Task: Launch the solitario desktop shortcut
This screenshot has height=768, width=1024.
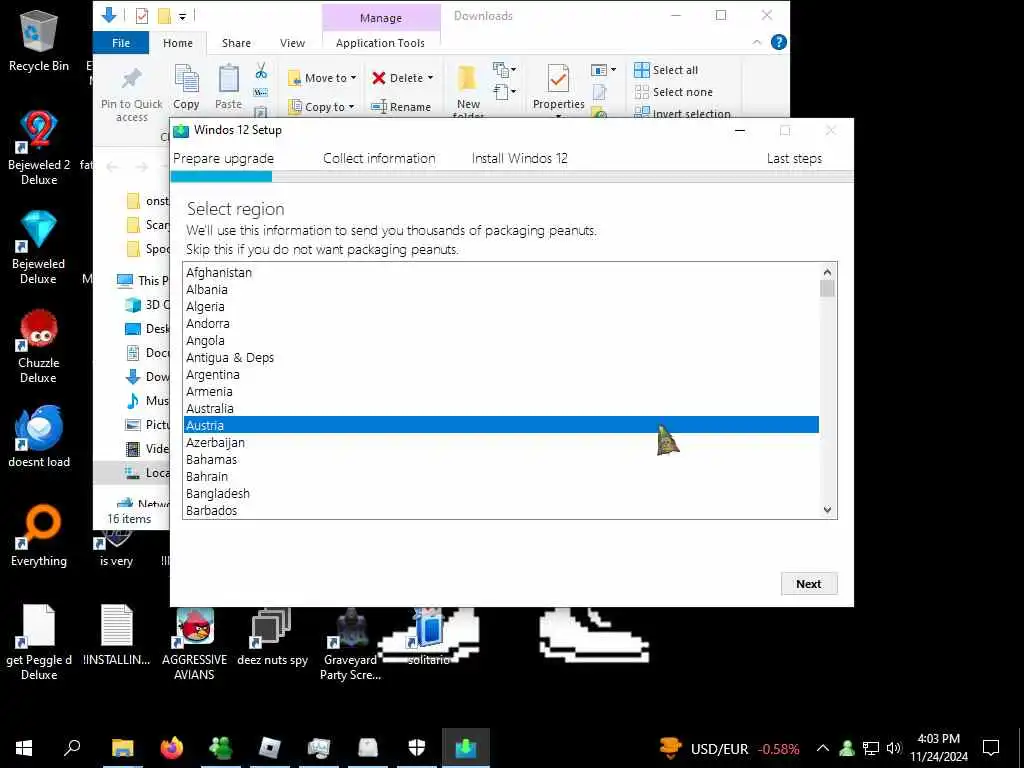Action: tap(429, 636)
